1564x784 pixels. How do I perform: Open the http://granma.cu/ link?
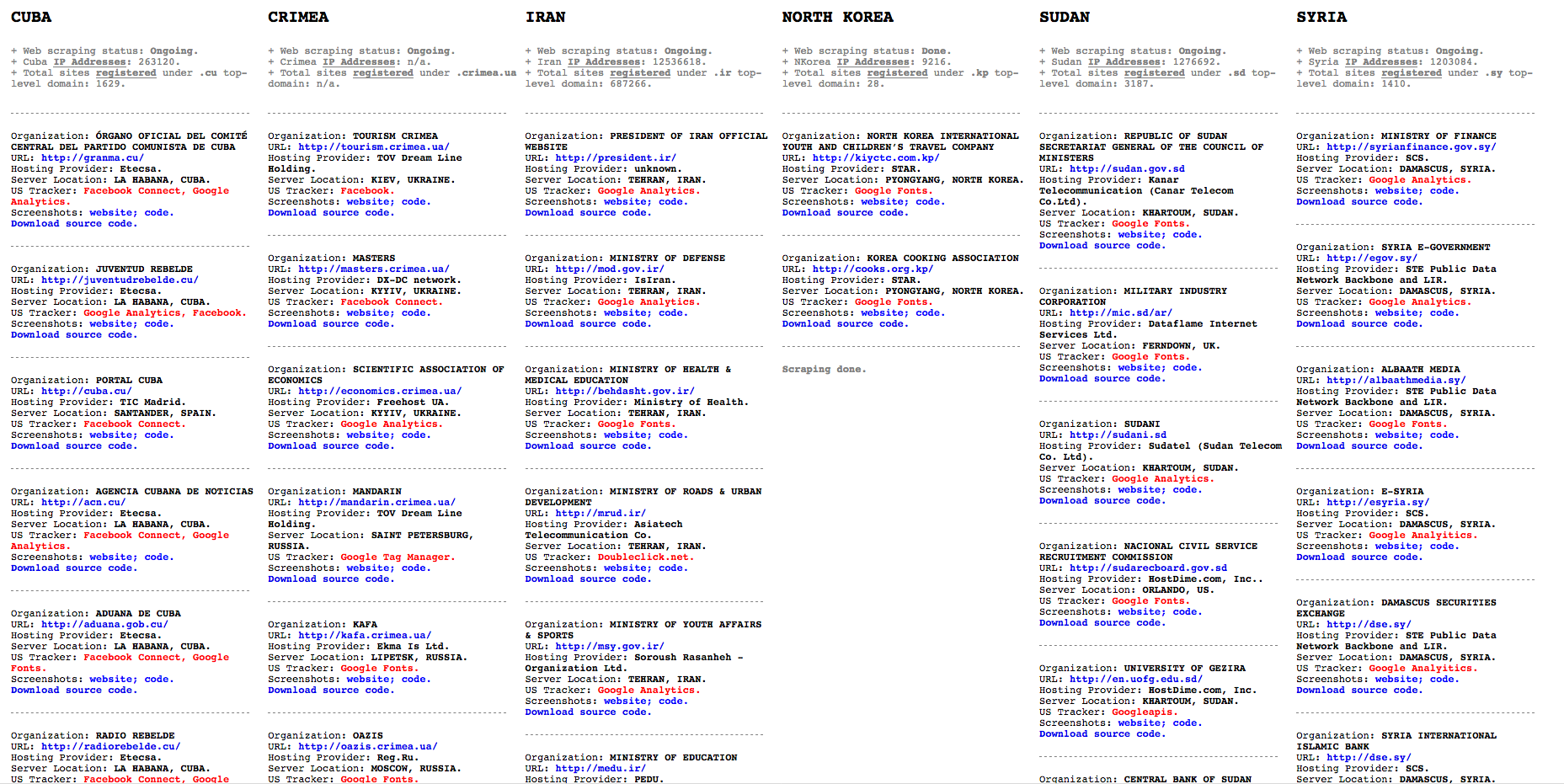point(93,157)
